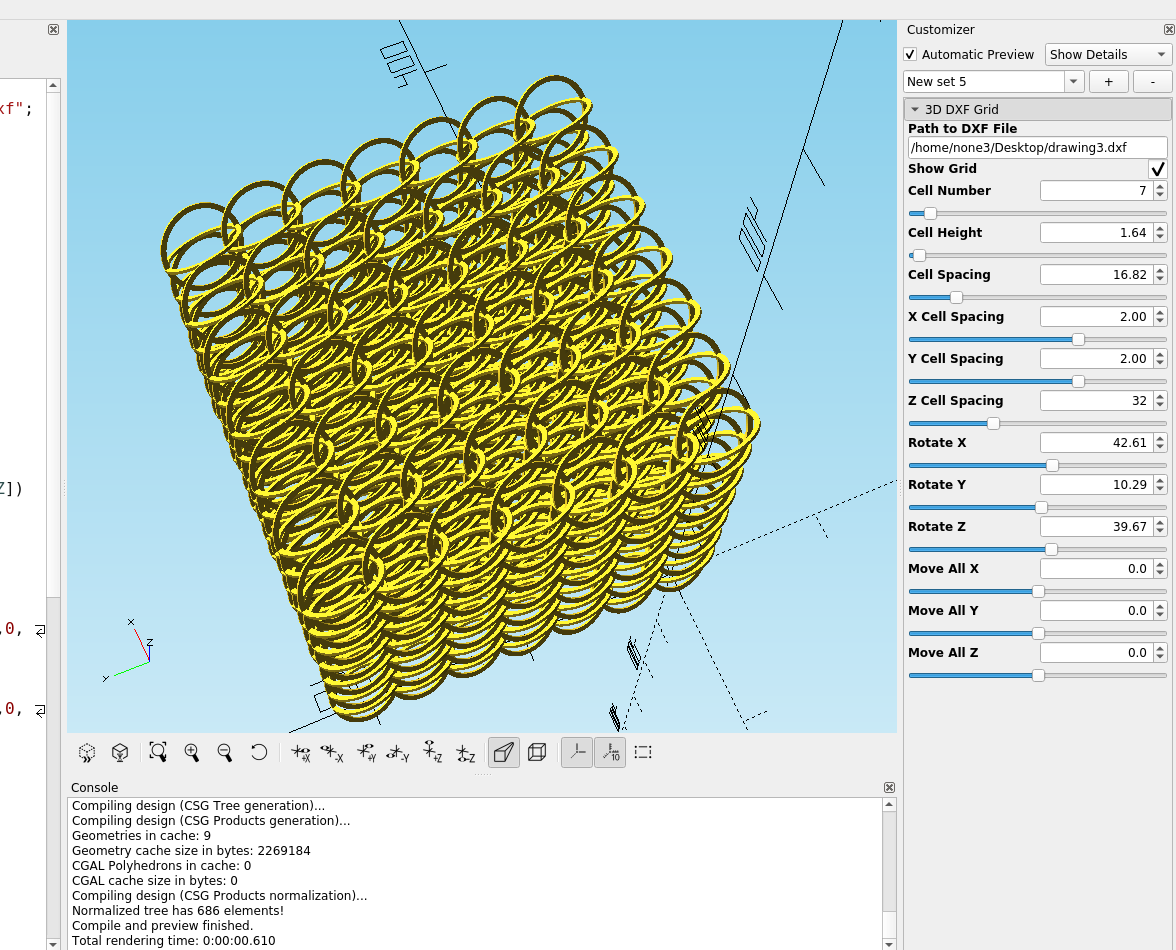
Task: Uncheck the Automatic Preview option
Action: pos(910,54)
